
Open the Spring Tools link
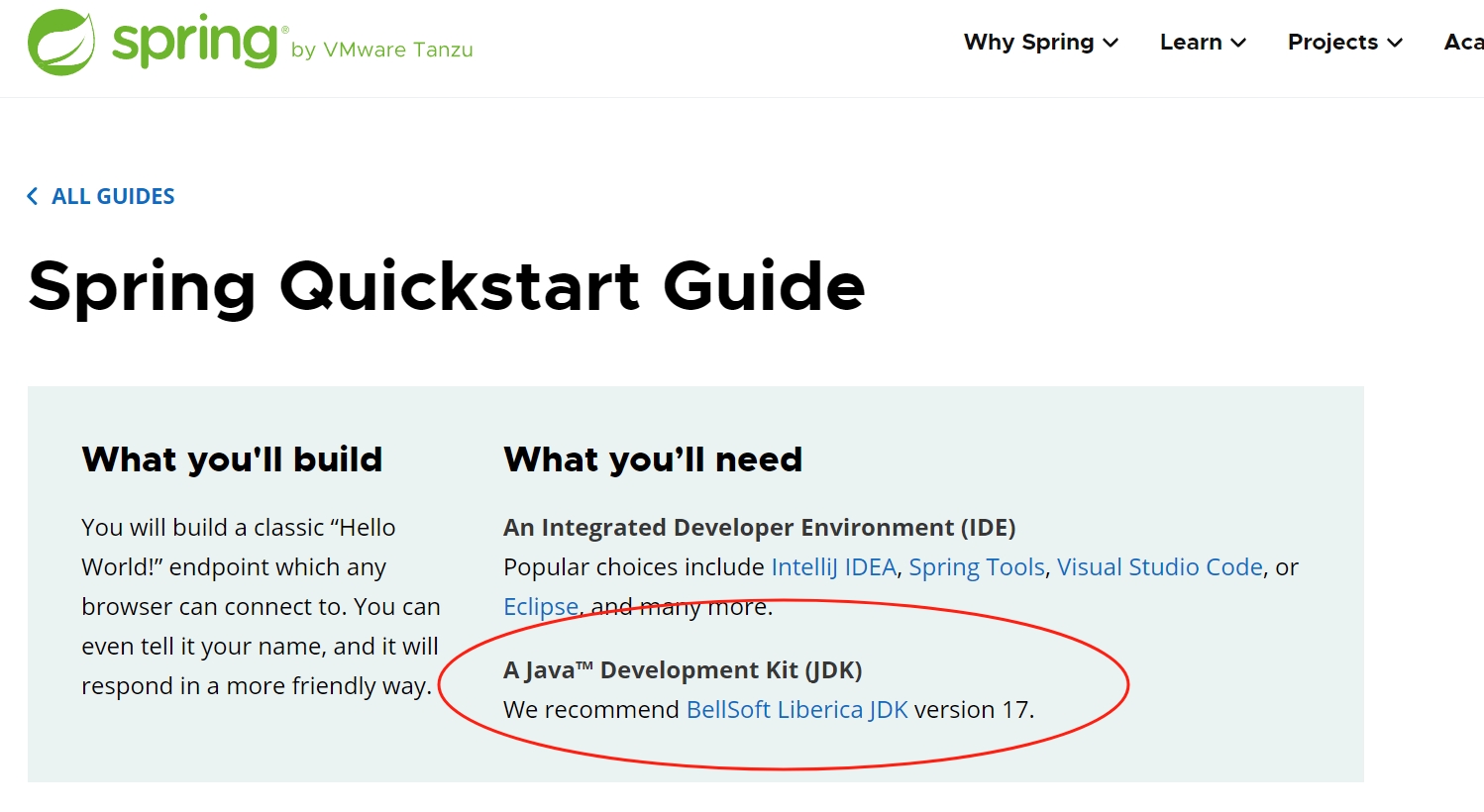tap(977, 566)
